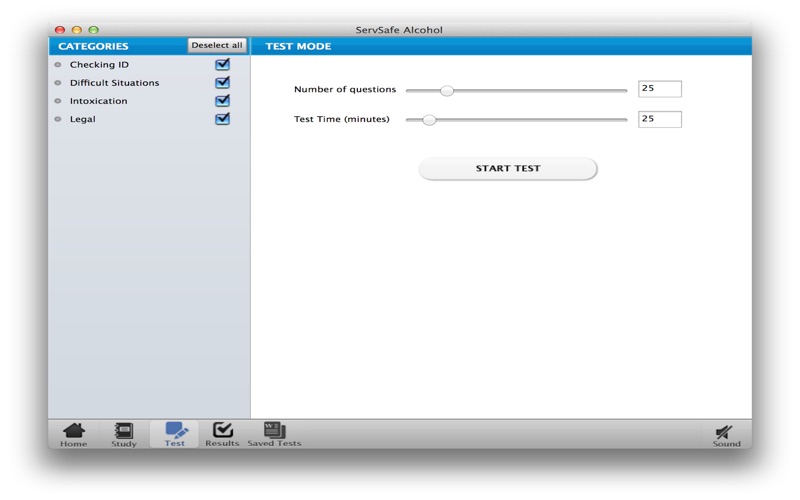Select the Difficult Situations category label

tap(114, 83)
